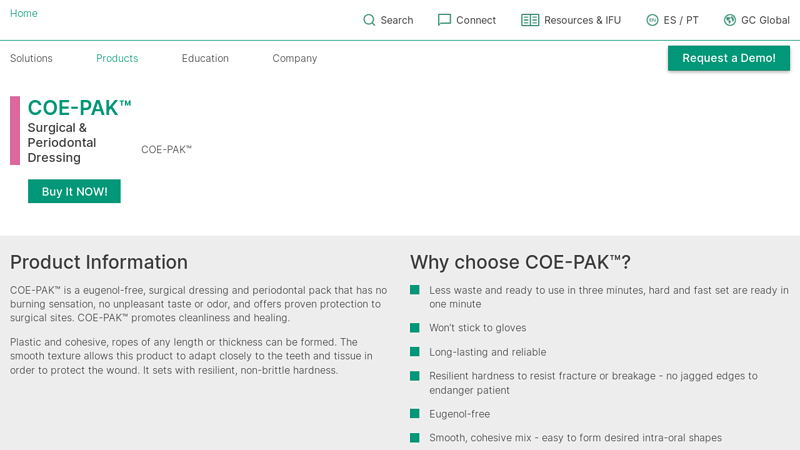Click the paragraph starting "Plastic and cohesive"
The image size is (800, 450).
click(191, 356)
